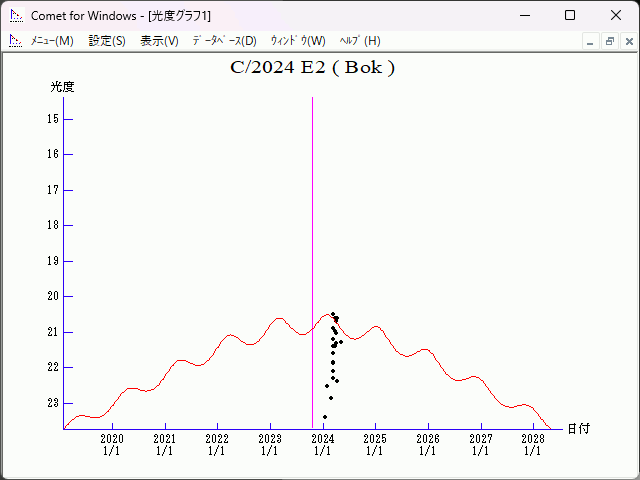This screenshot has height=480, width=640.
Task: Close the Comet for Windows application
Action: point(616,15)
